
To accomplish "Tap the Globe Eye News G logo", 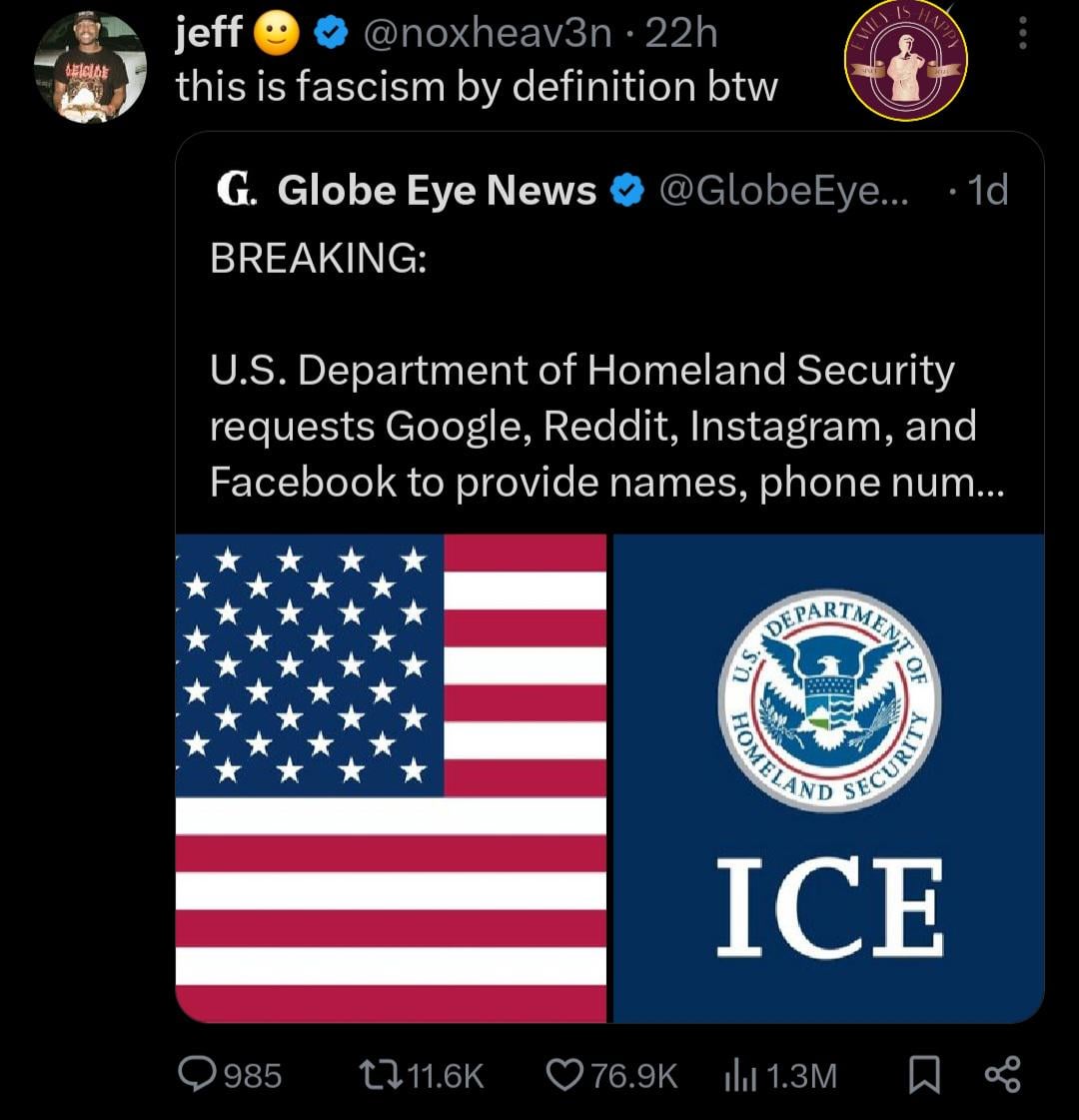I will [x=233, y=189].
